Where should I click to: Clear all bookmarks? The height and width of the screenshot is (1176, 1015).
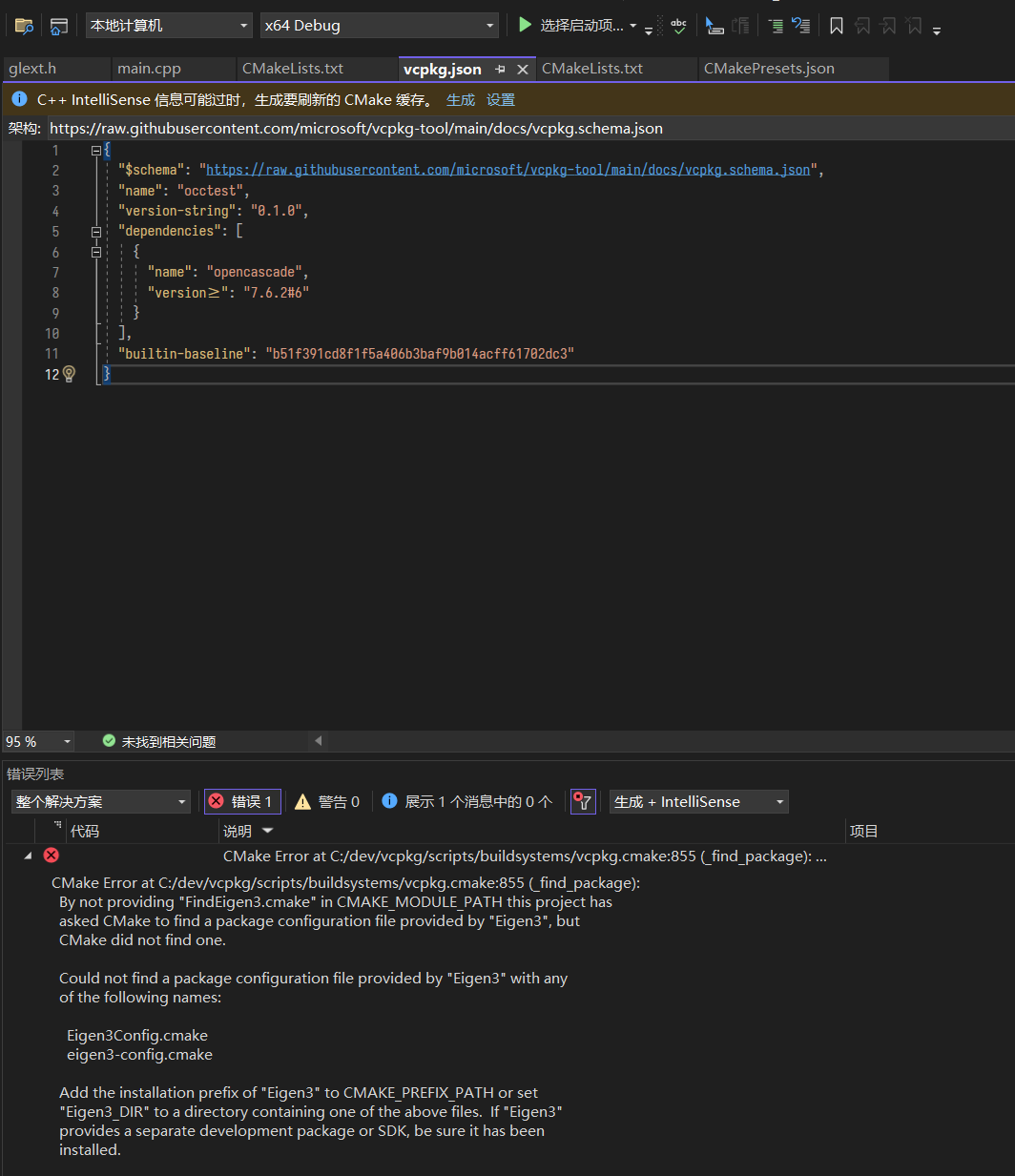(x=914, y=25)
